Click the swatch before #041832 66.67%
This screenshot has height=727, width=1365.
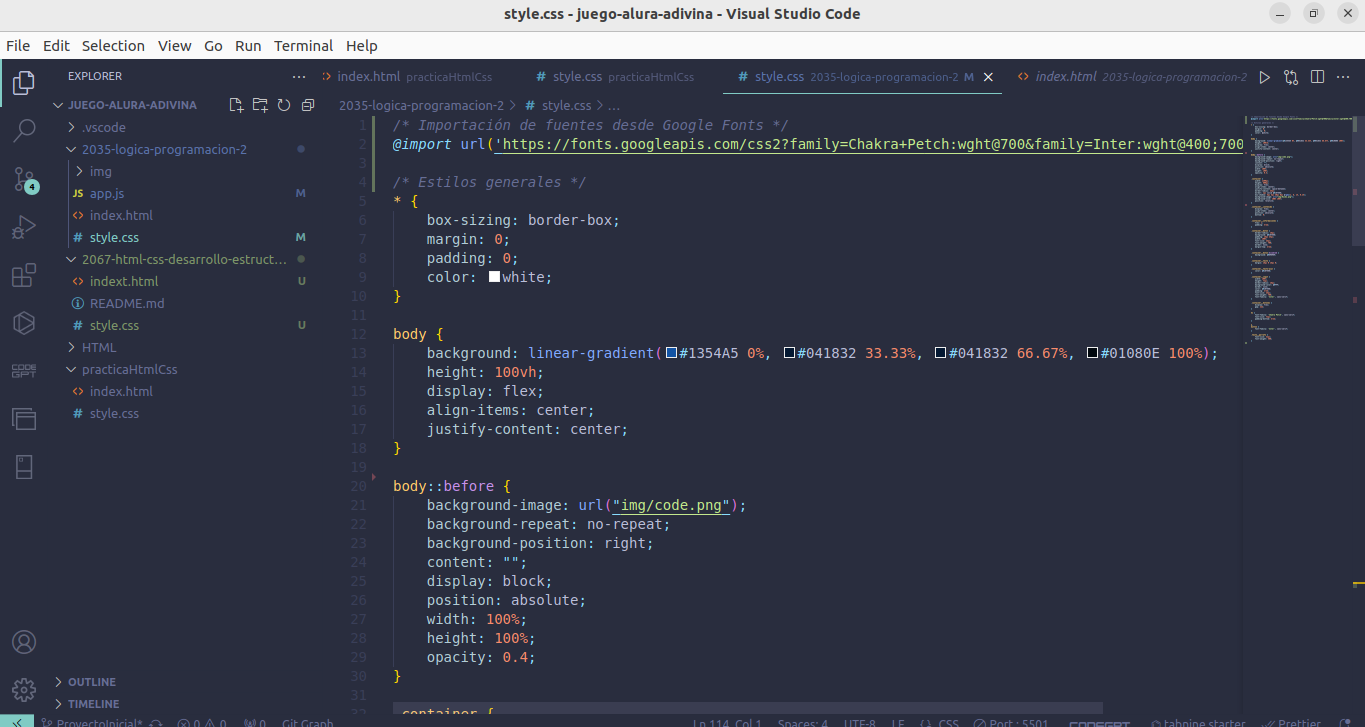point(940,353)
